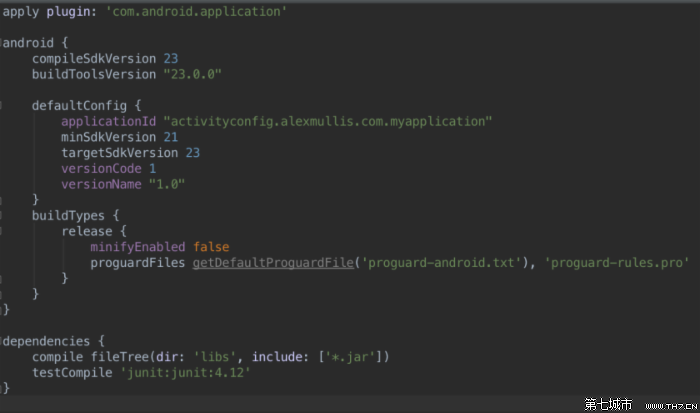Click the 'android' block name
Viewport: 700px width, 413px height.
28,43
